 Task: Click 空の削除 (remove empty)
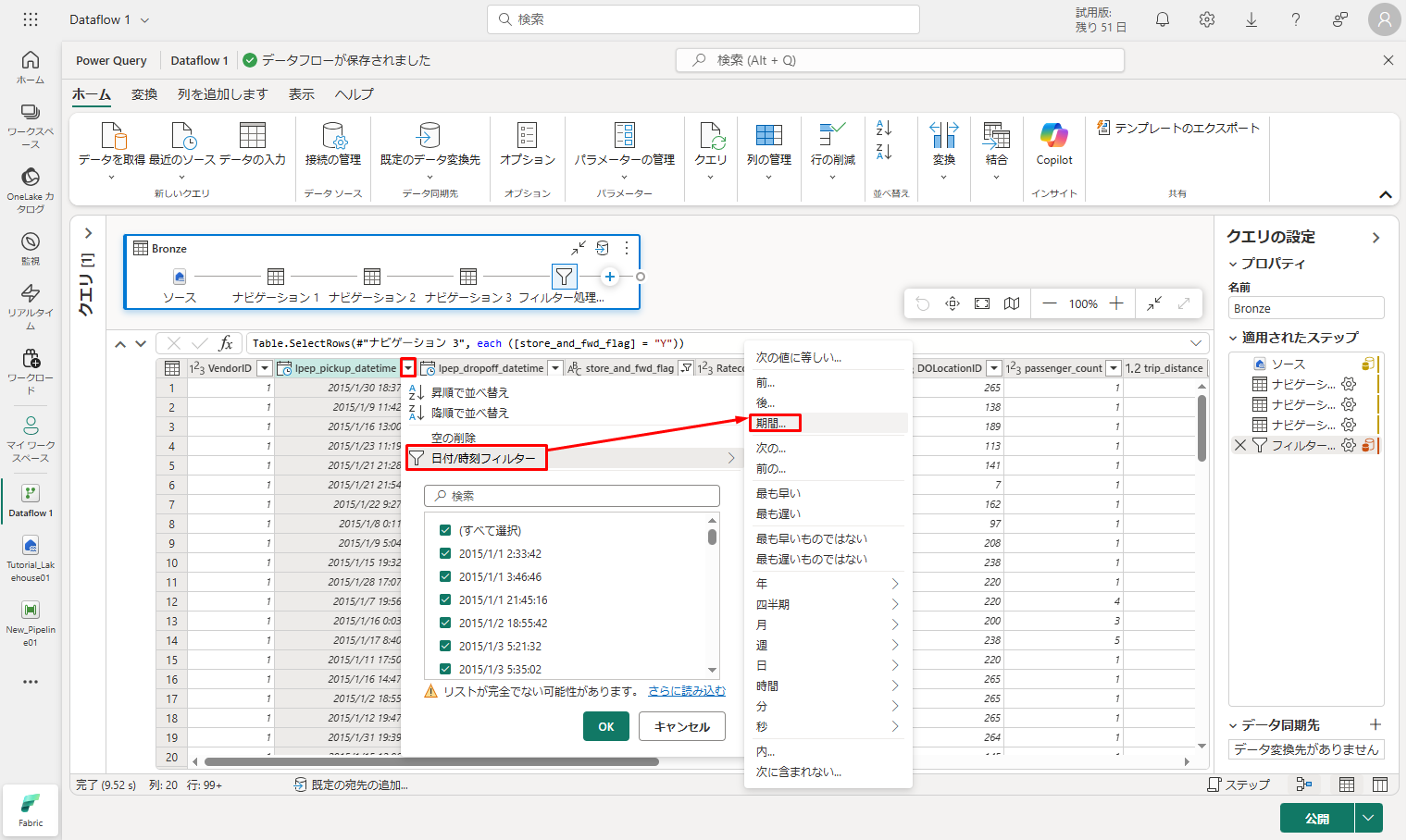(454, 438)
